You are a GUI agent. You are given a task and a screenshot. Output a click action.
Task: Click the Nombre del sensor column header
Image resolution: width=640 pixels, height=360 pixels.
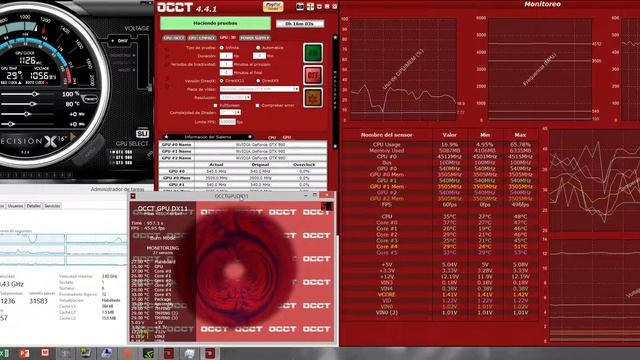[x=386, y=135]
